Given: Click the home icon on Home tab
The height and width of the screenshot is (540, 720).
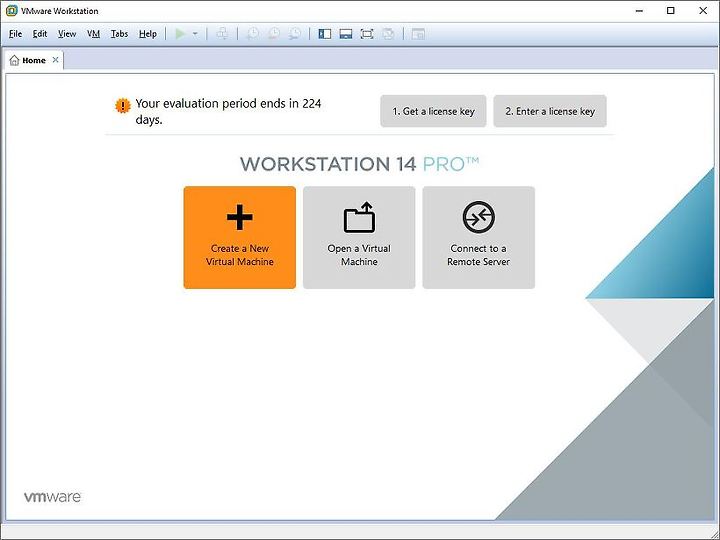Looking at the screenshot, I should (14, 60).
